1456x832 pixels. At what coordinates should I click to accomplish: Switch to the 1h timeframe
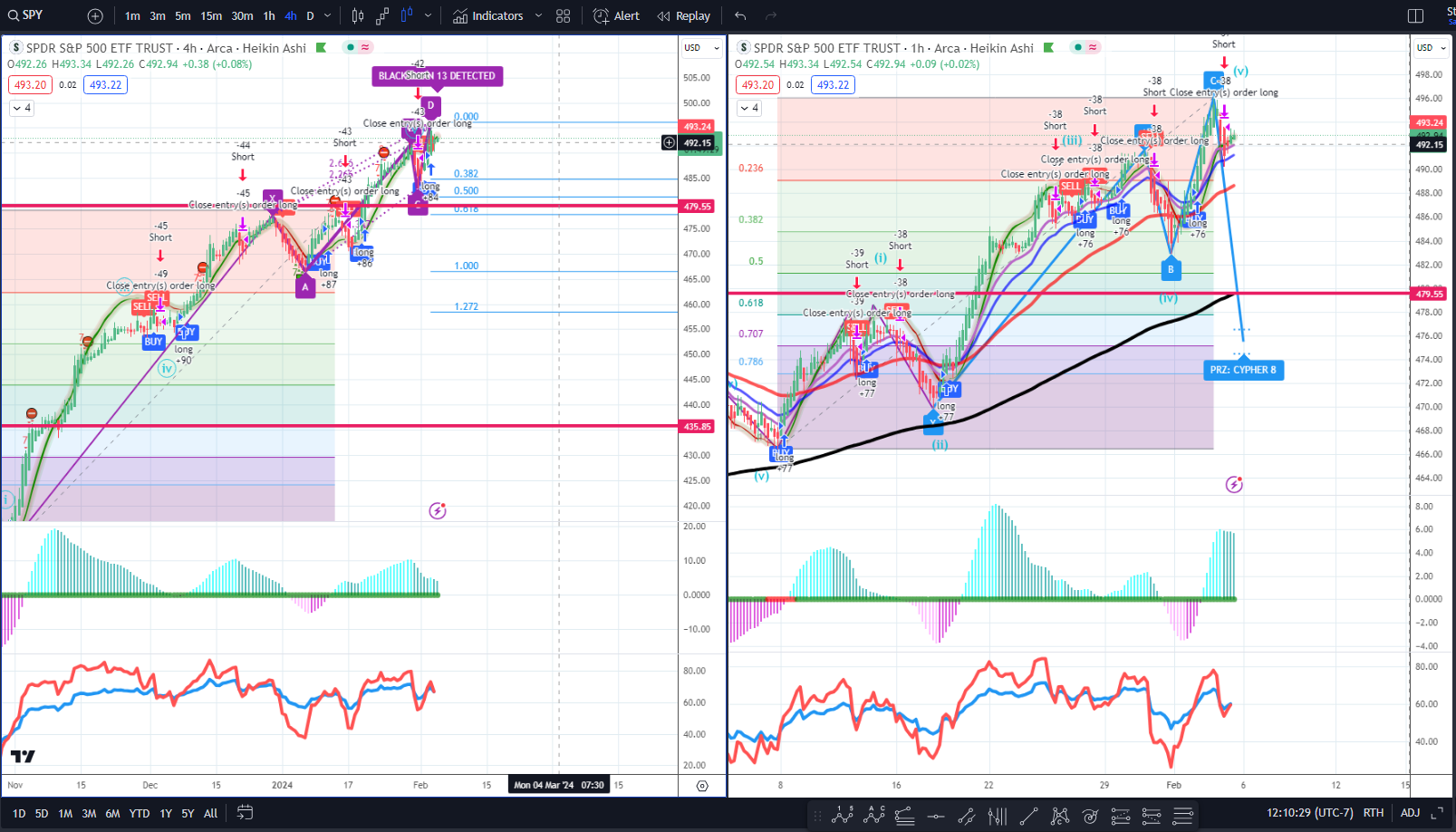pos(269,16)
